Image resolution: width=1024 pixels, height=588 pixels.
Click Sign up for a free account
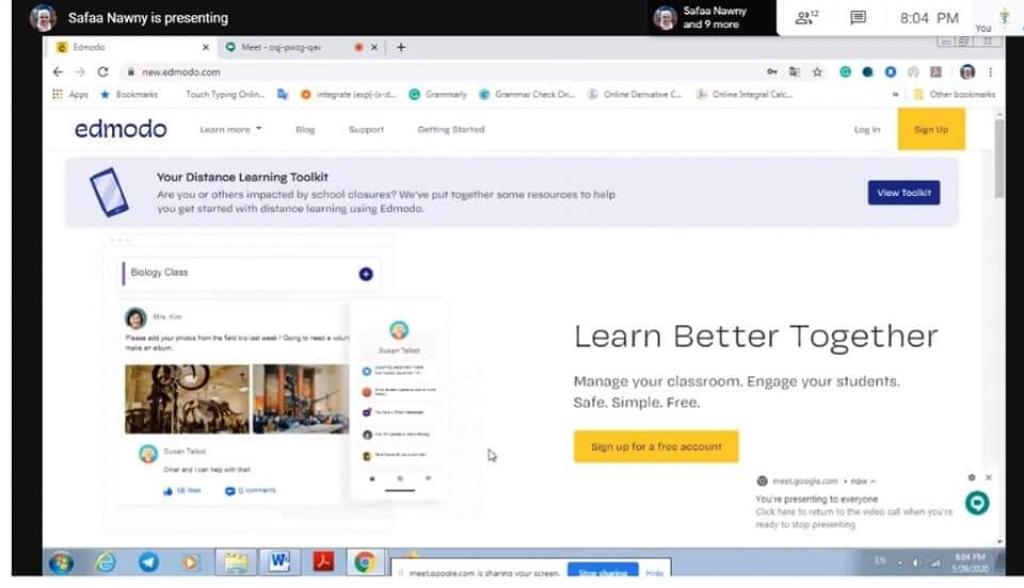[655, 446]
